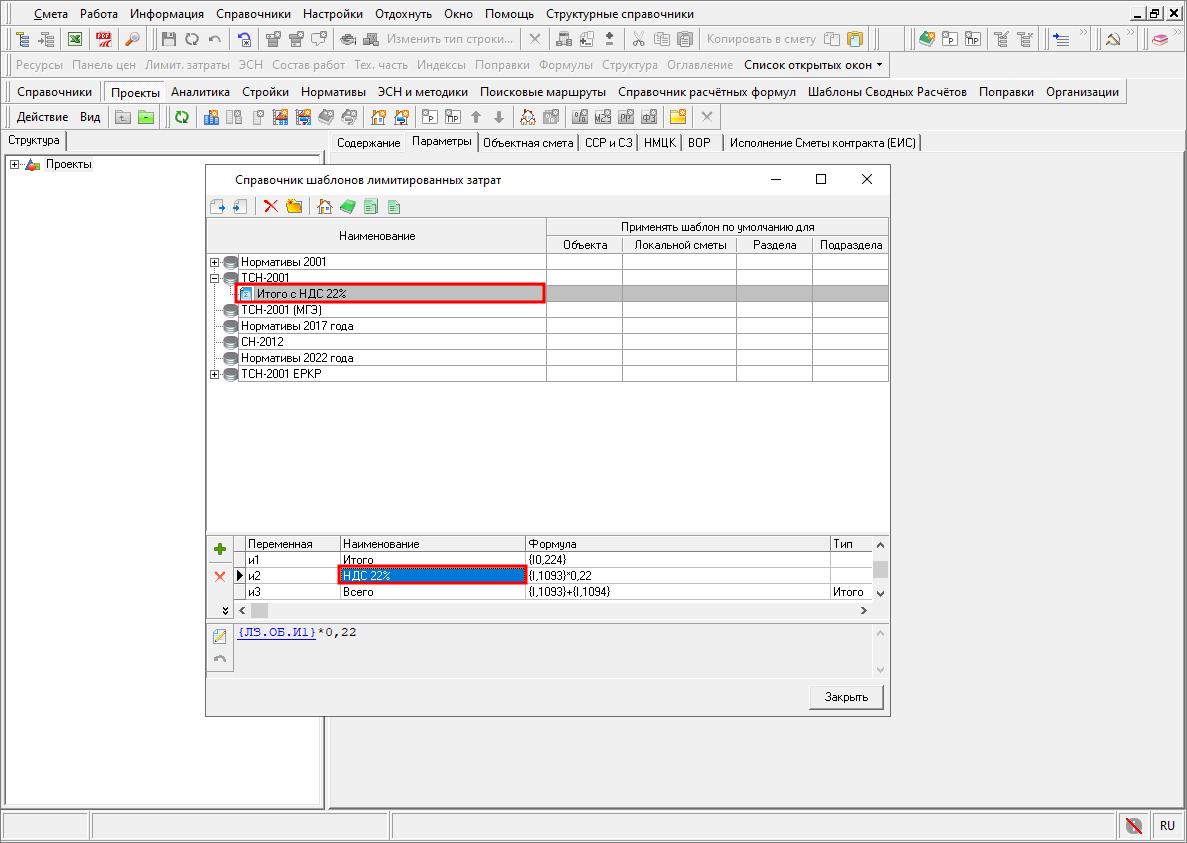Image resolution: width=1187 pixels, height=843 pixels.
Task: Select the Нормативы 2017 года tree item
Action: pyautogui.click(x=297, y=326)
